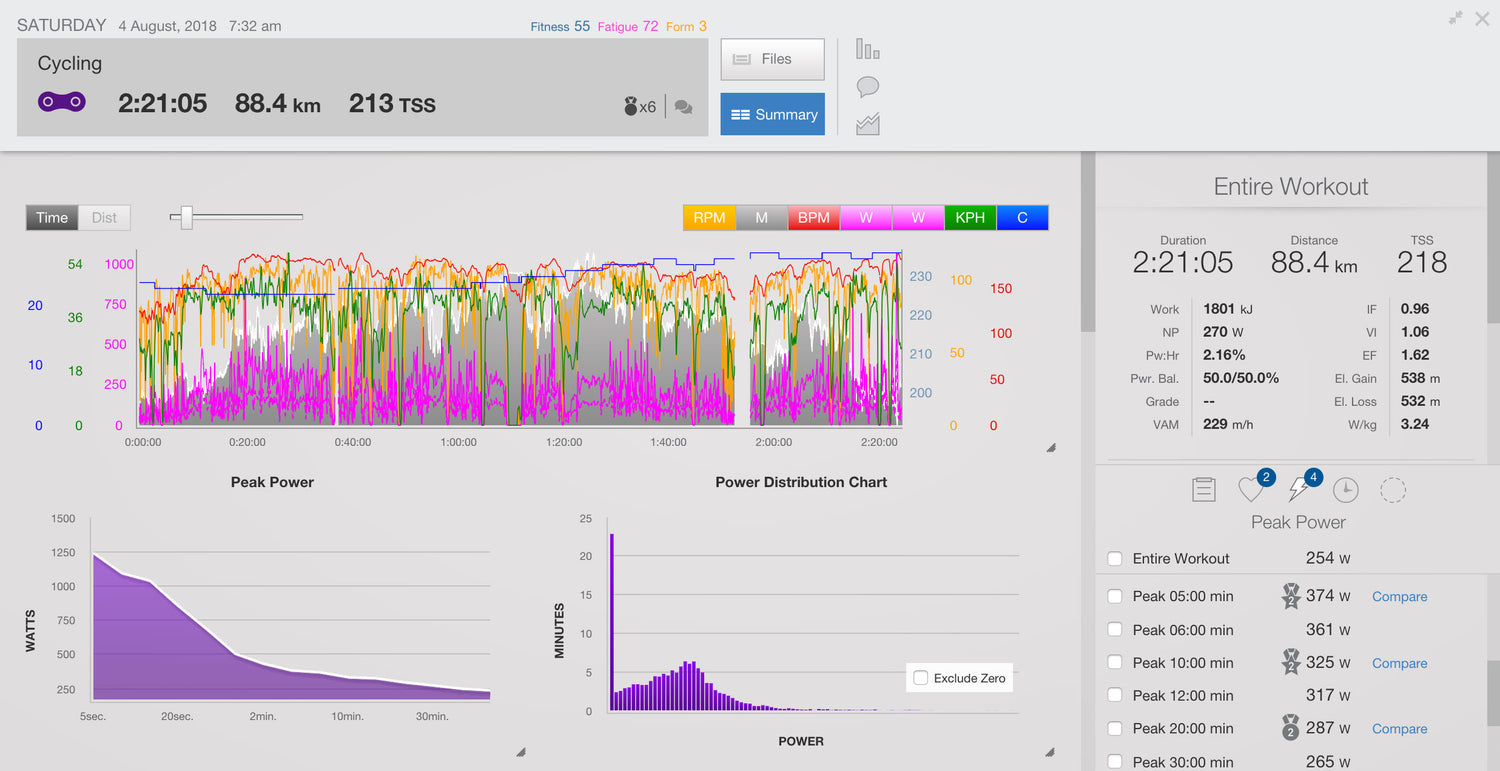Select the lightning bolt power icon

click(1299, 489)
